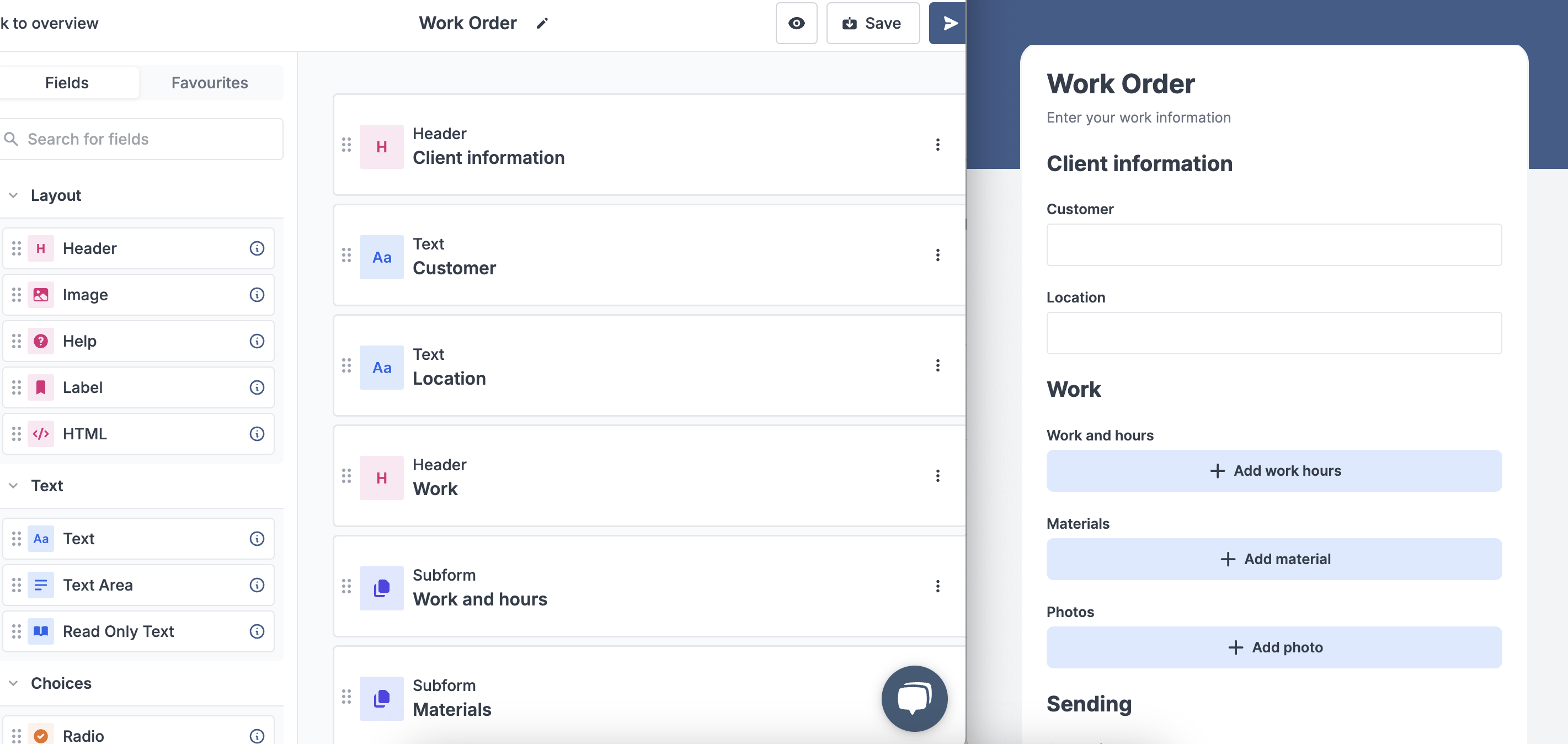Show info for the Help field
This screenshot has width=1568, height=744.
257,341
